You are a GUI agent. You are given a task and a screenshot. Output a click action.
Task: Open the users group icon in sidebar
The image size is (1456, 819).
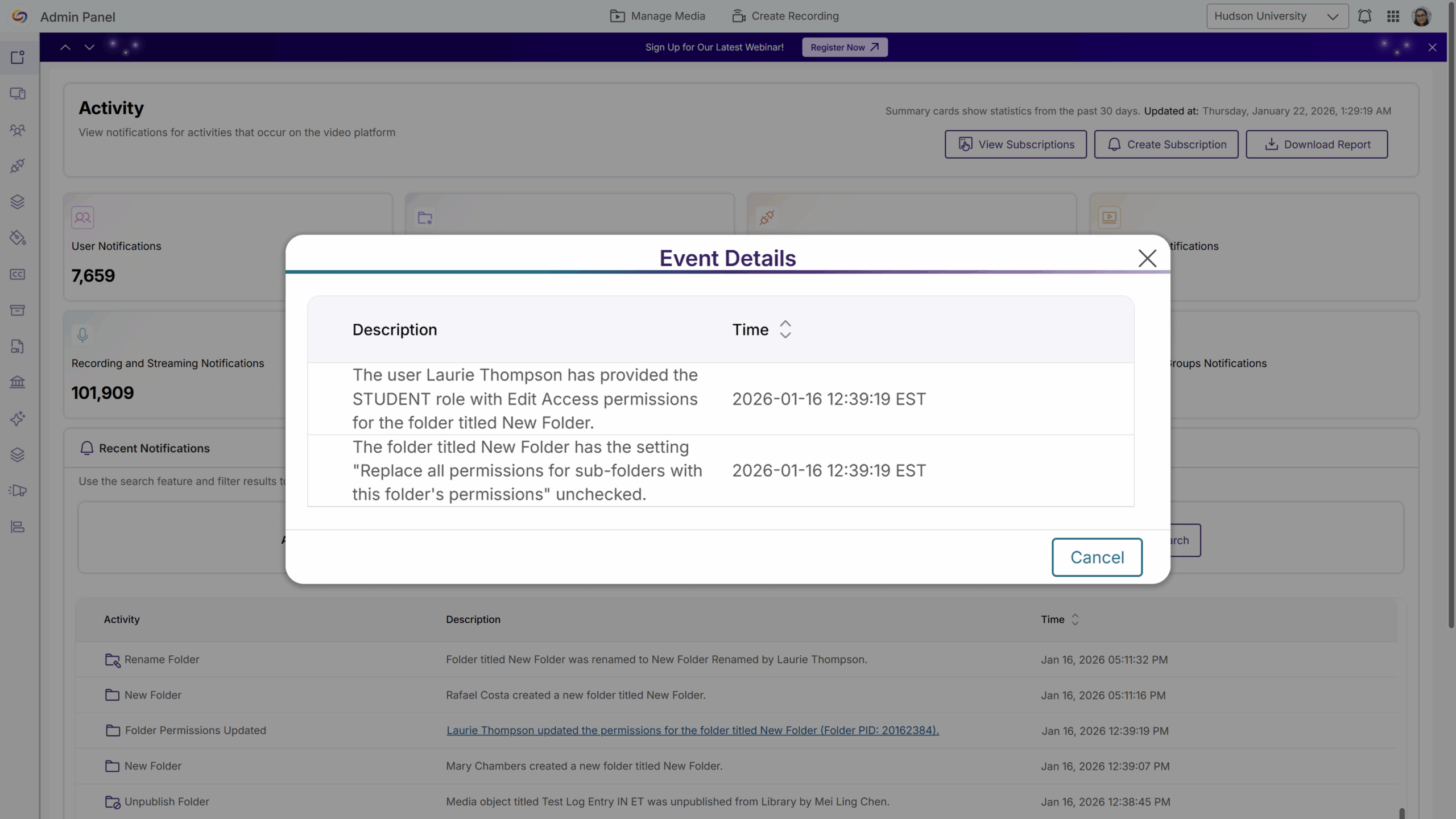click(18, 130)
